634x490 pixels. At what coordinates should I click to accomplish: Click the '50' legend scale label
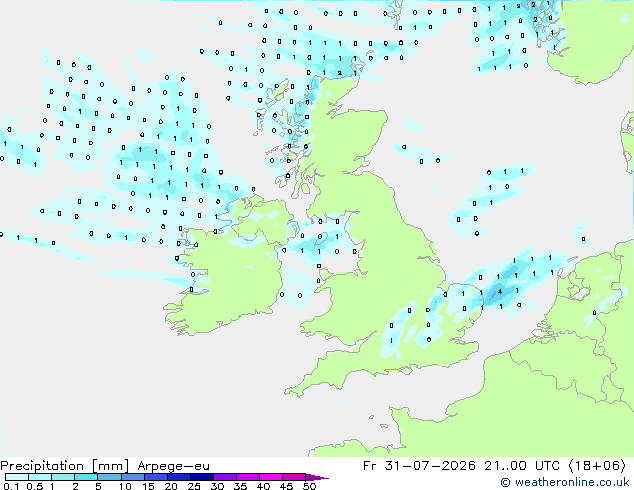(309, 486)
